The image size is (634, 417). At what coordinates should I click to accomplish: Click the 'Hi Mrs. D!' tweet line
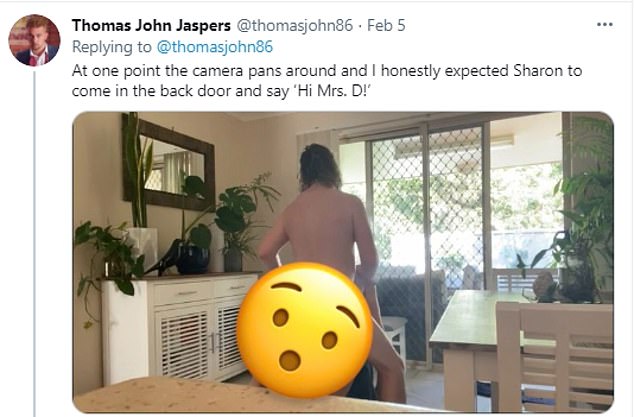(222, 91)
